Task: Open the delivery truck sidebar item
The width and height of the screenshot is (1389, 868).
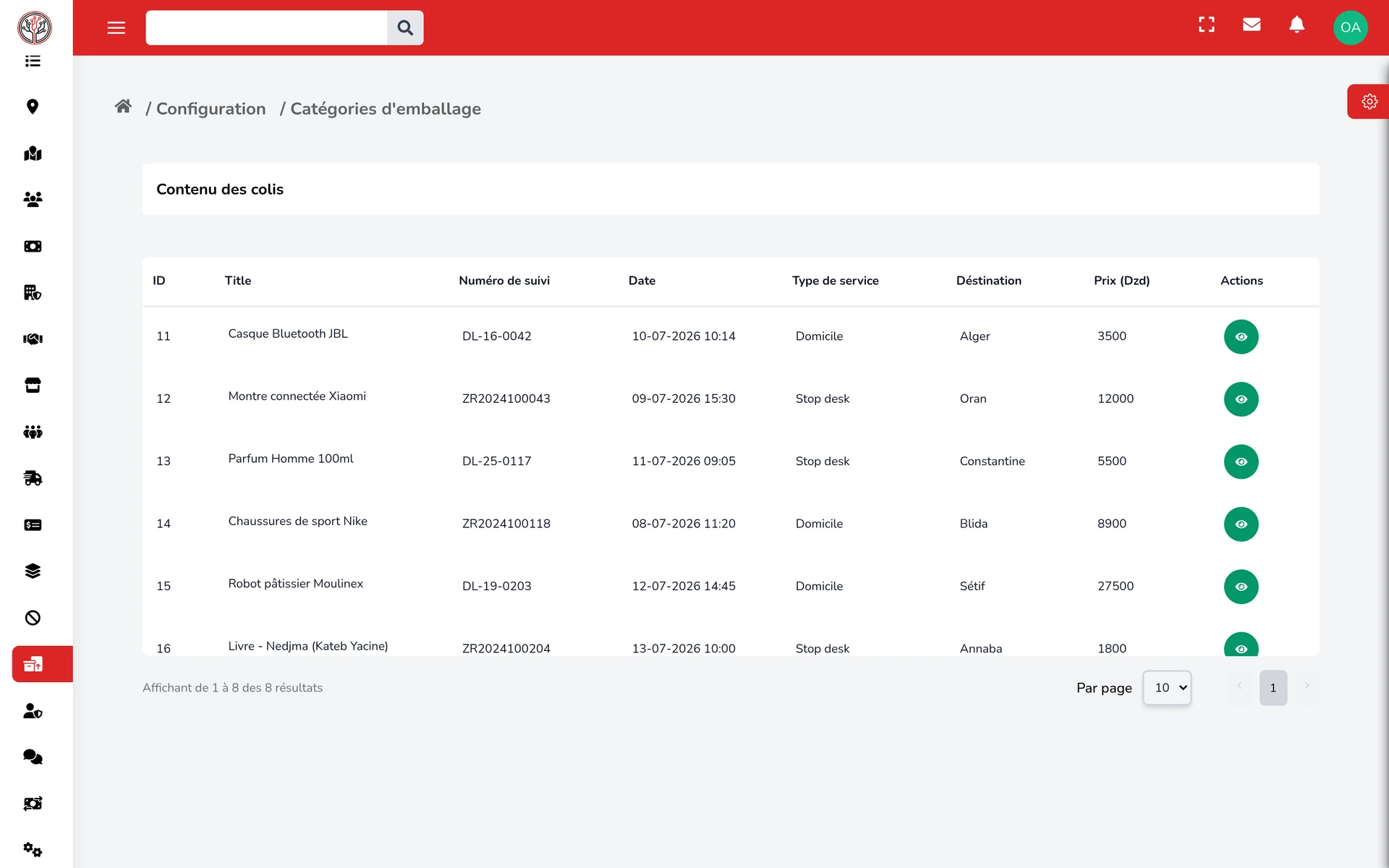Action: click(33, 478)
